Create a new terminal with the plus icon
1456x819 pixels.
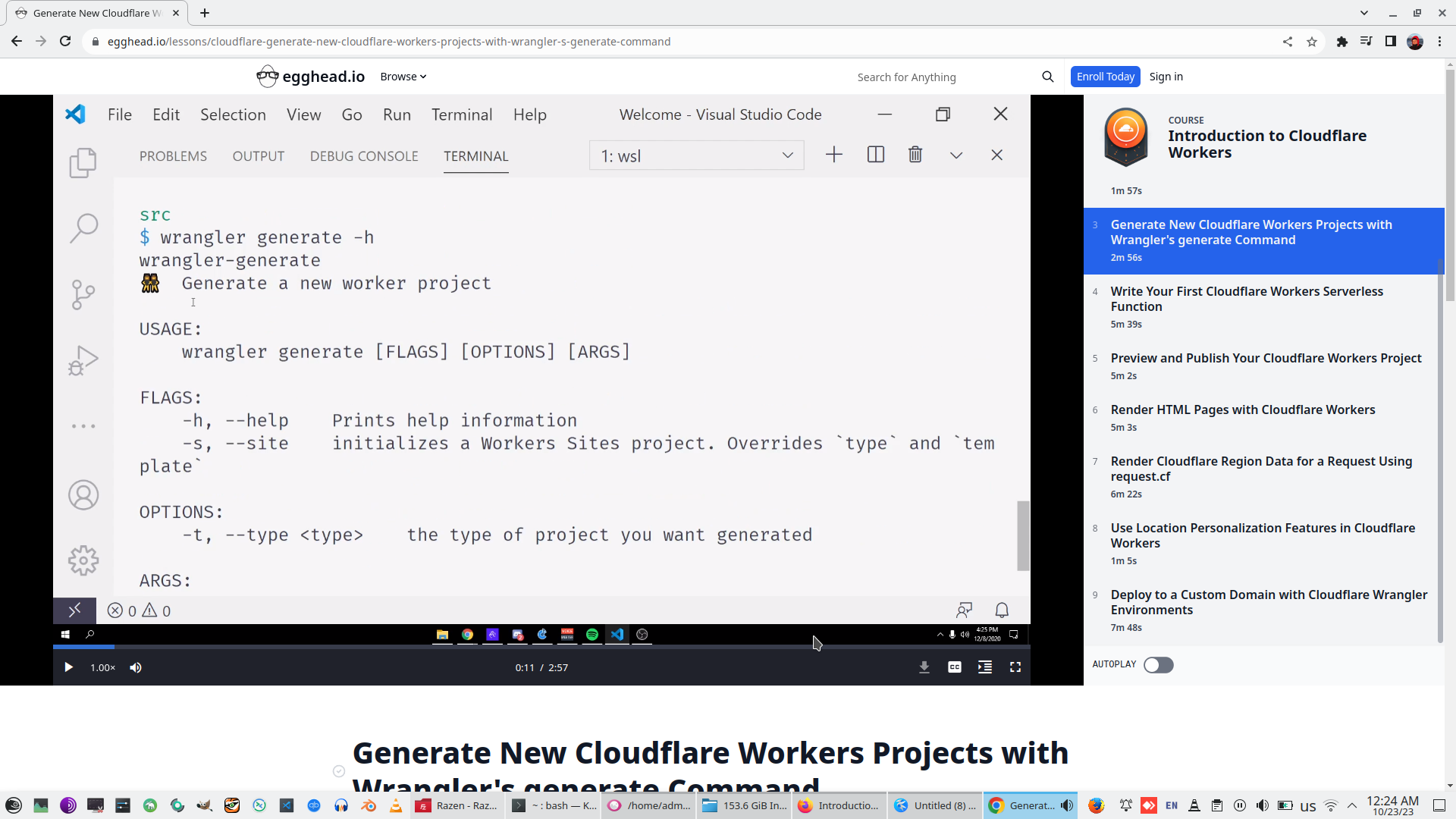click(x=833, y=154)
